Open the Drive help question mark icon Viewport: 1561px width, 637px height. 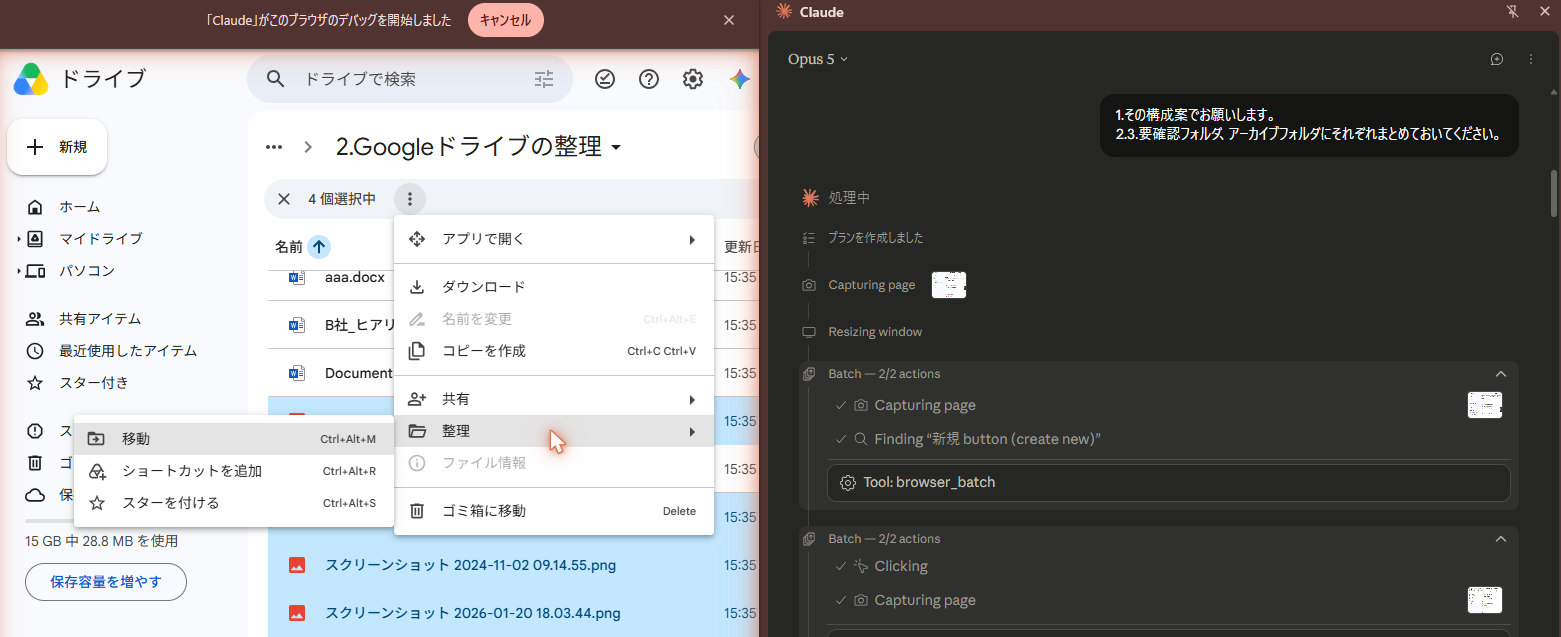coord(648,79)
